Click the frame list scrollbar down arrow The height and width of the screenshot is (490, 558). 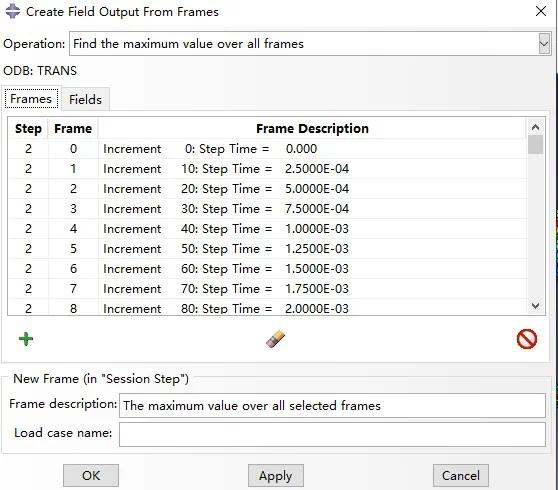click(535, 306)
